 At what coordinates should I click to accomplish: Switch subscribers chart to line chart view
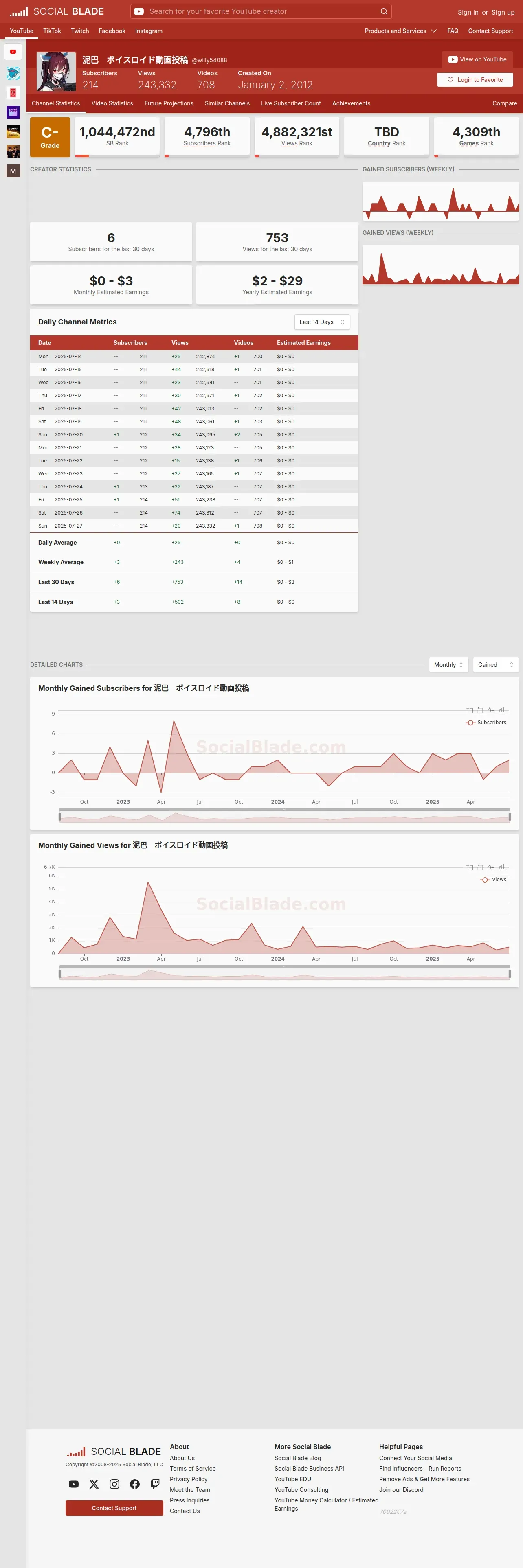[491, 710]
